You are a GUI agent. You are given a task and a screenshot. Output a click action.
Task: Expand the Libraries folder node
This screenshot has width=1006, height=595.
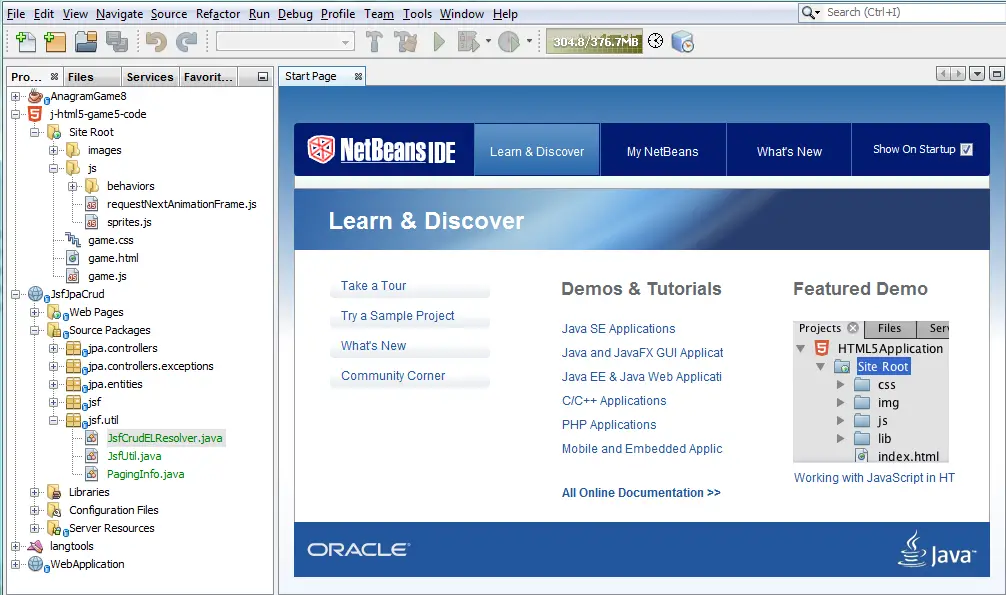(35, 492)
